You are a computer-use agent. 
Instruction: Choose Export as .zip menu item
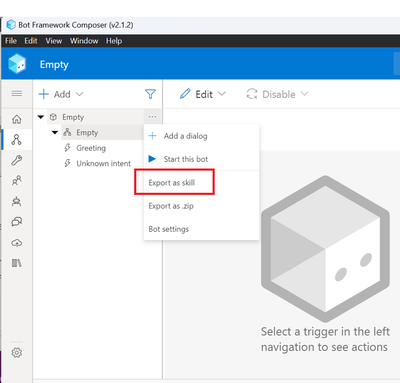point(171,206)
